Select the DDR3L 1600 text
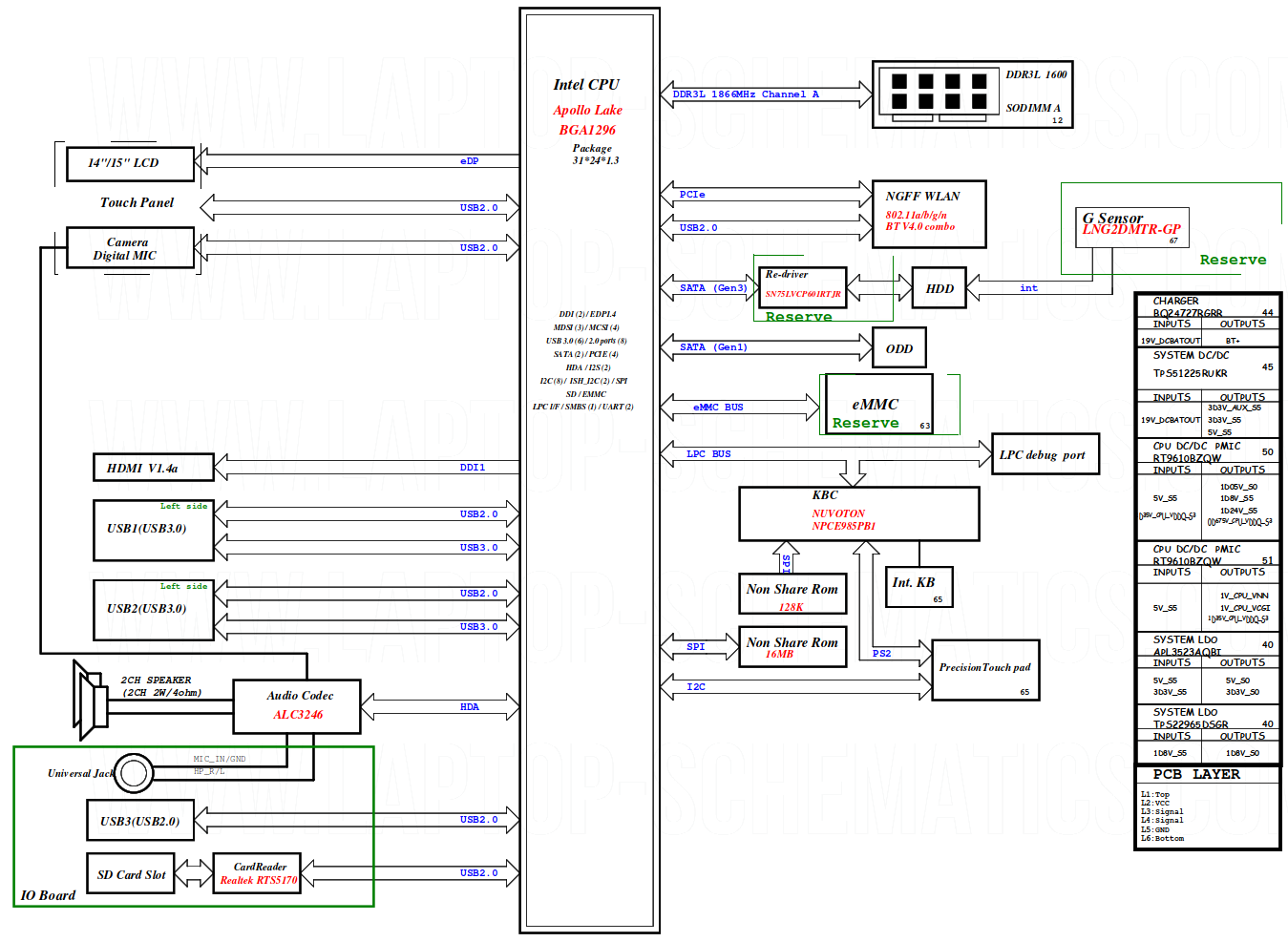Screen dimensions: 1288x942 1036,74
